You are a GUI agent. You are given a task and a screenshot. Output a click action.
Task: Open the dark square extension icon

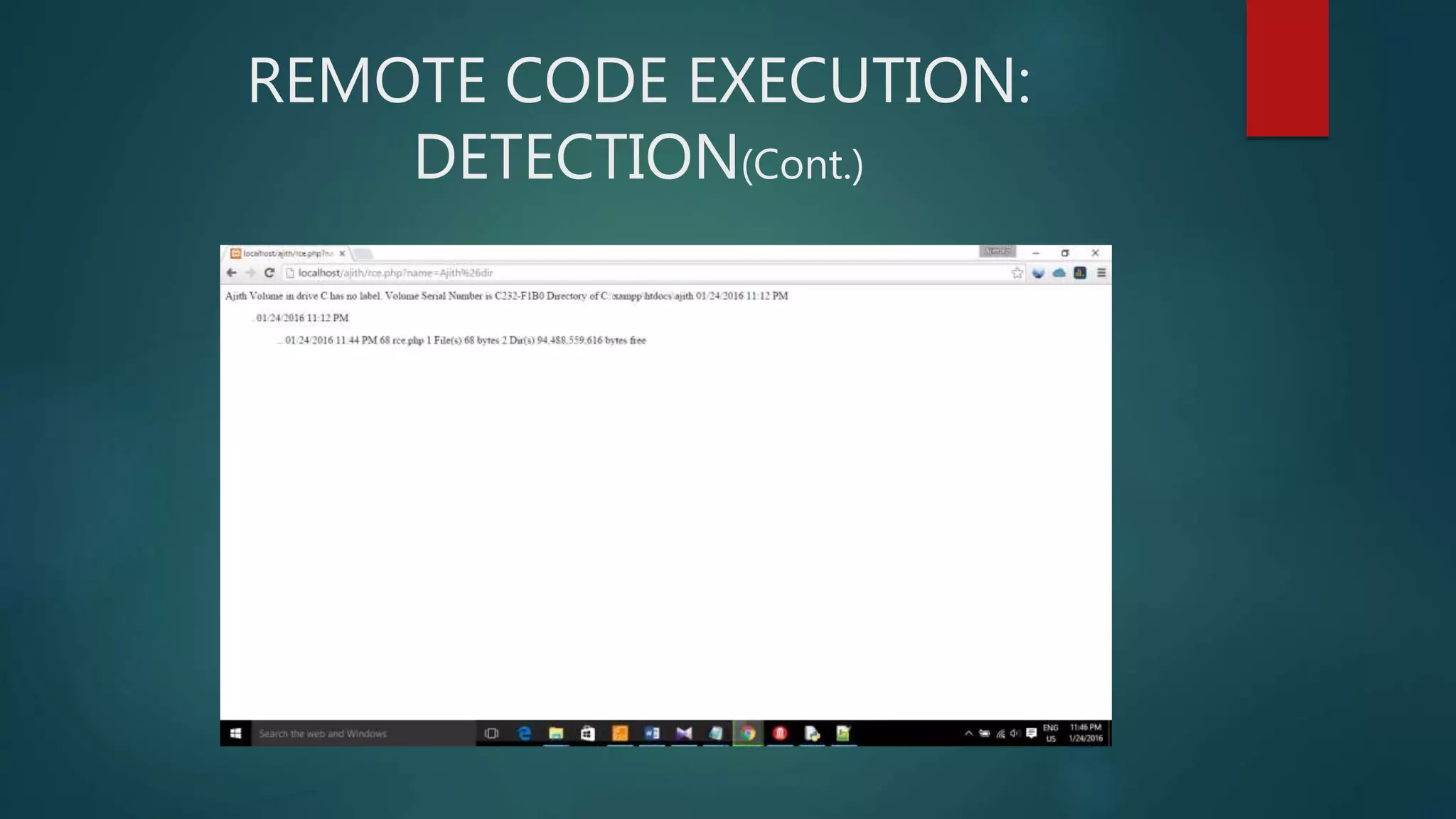click(x=1080, y=273)
